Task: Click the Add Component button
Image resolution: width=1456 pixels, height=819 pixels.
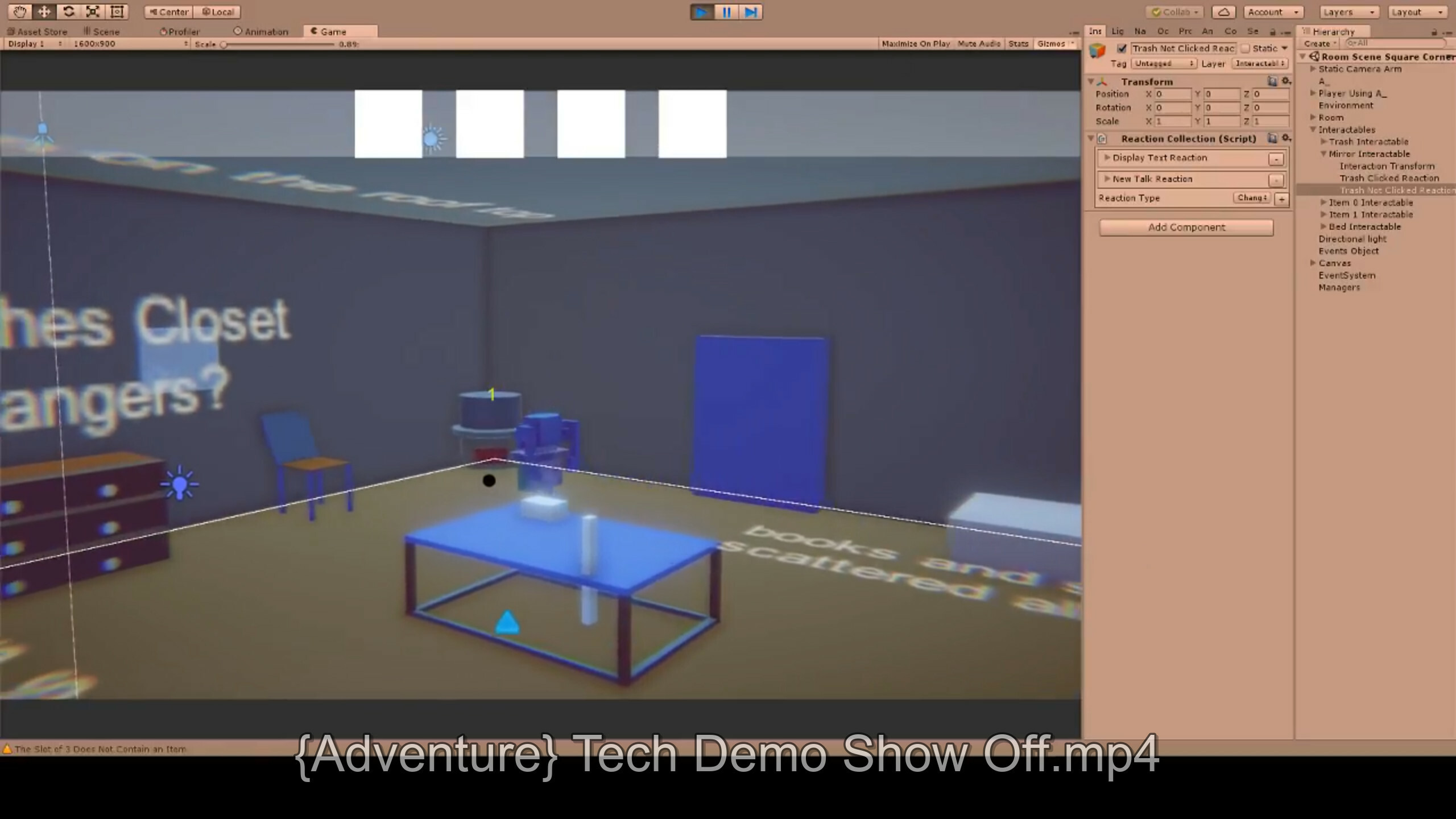Action: click(x=1186, y=227)
